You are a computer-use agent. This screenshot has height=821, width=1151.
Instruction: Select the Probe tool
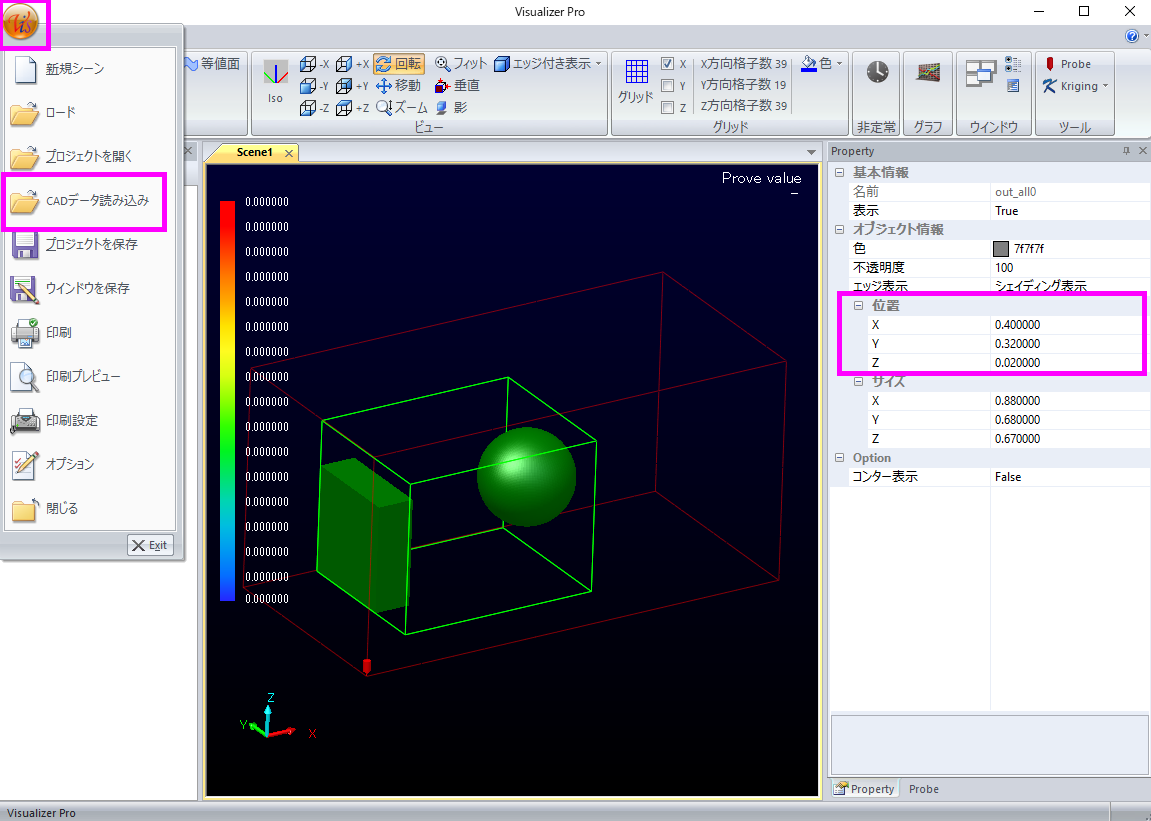point(1067,64)
